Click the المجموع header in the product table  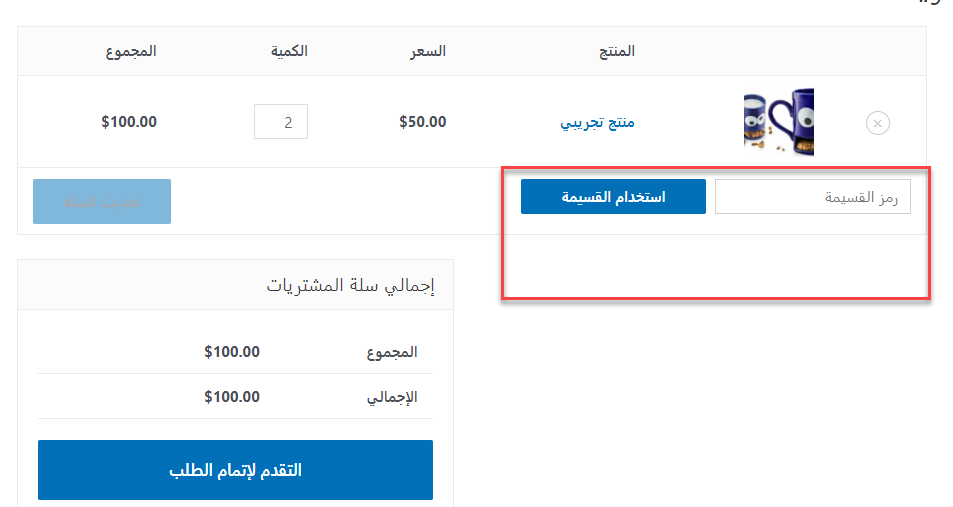click(131, 51)
